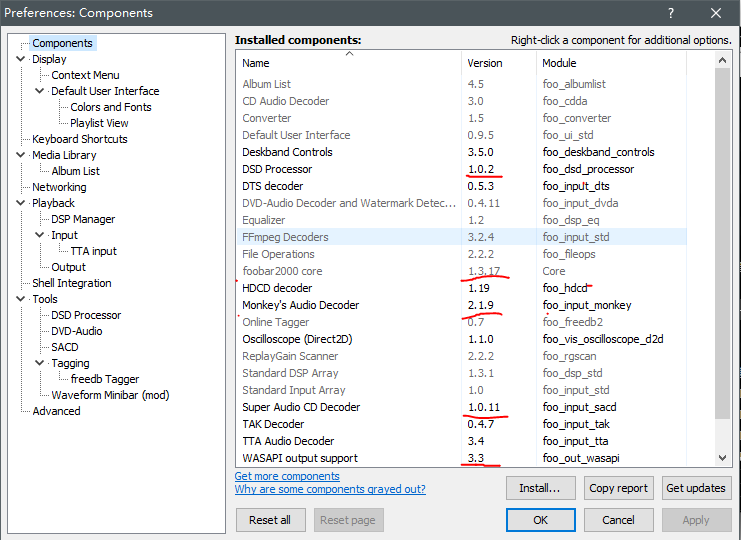The image size is (741, 540).
Task: Collapse the Tagging tree node
Action: (40, 363)
